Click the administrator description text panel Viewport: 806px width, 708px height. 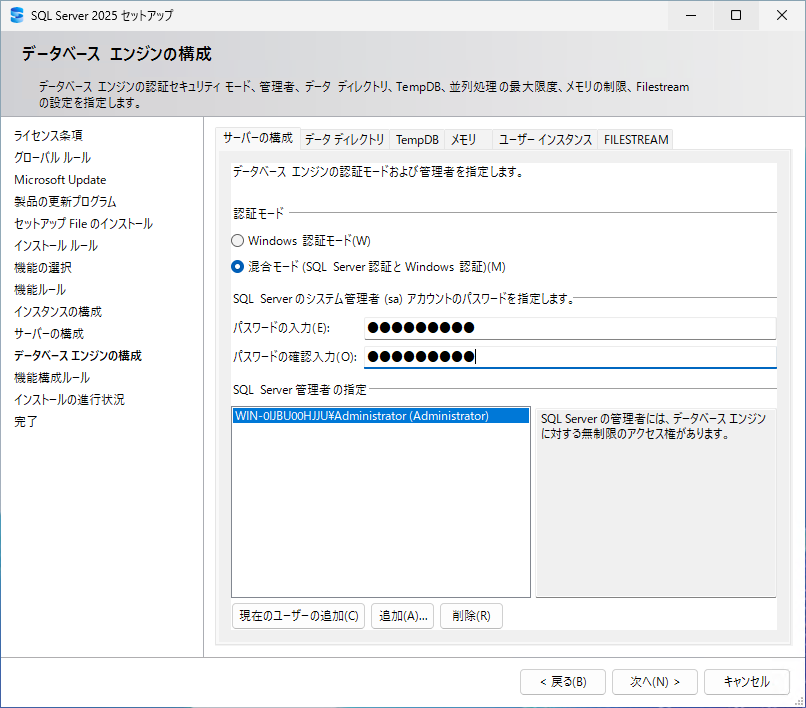[x=656, y=503]
